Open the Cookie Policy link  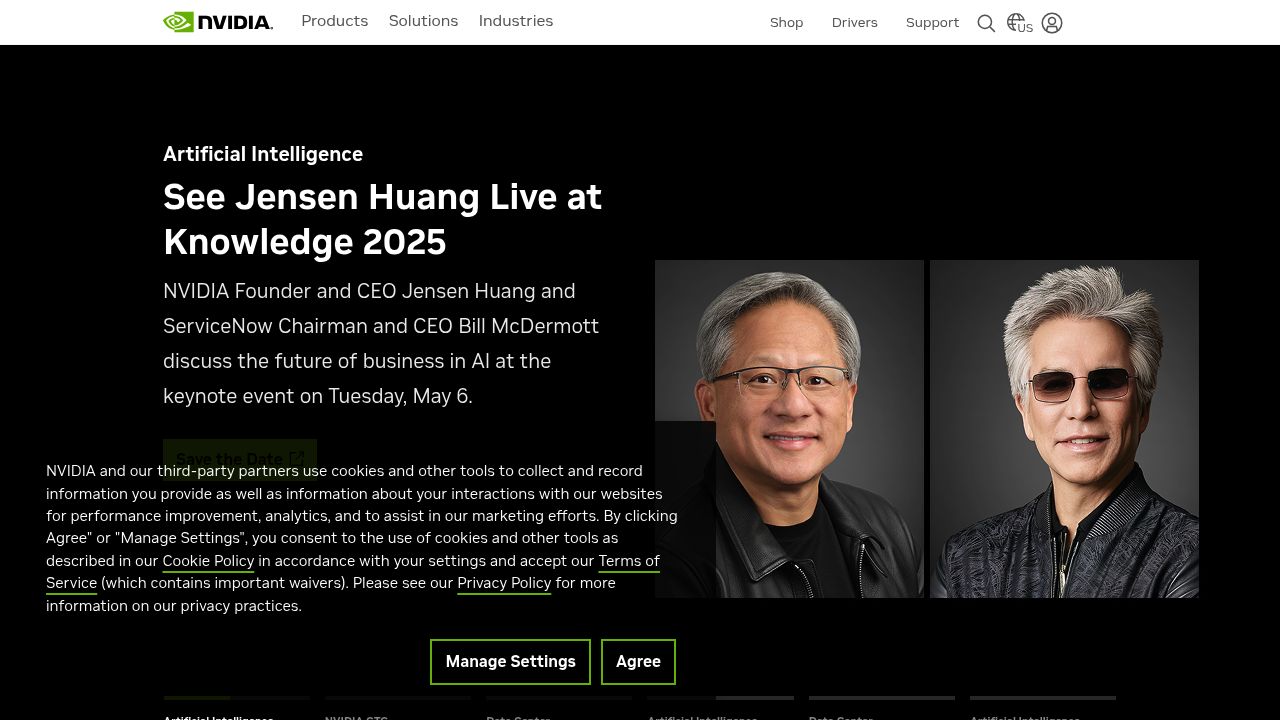click(208, 561)
